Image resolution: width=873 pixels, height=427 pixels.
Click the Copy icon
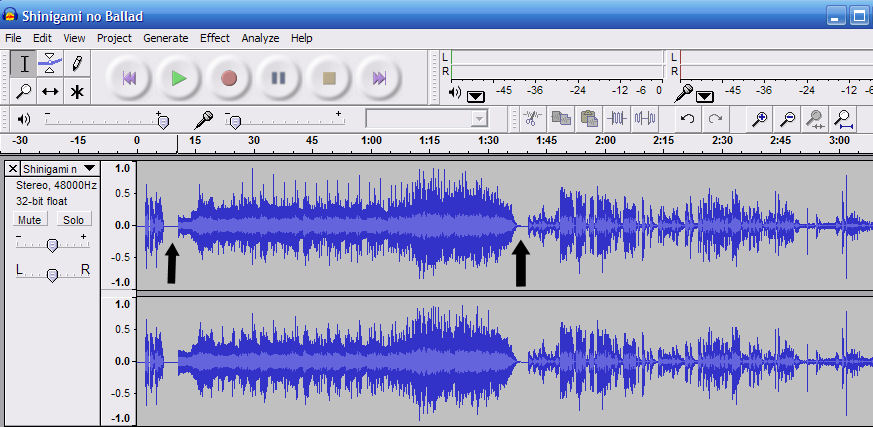point(561,118)
